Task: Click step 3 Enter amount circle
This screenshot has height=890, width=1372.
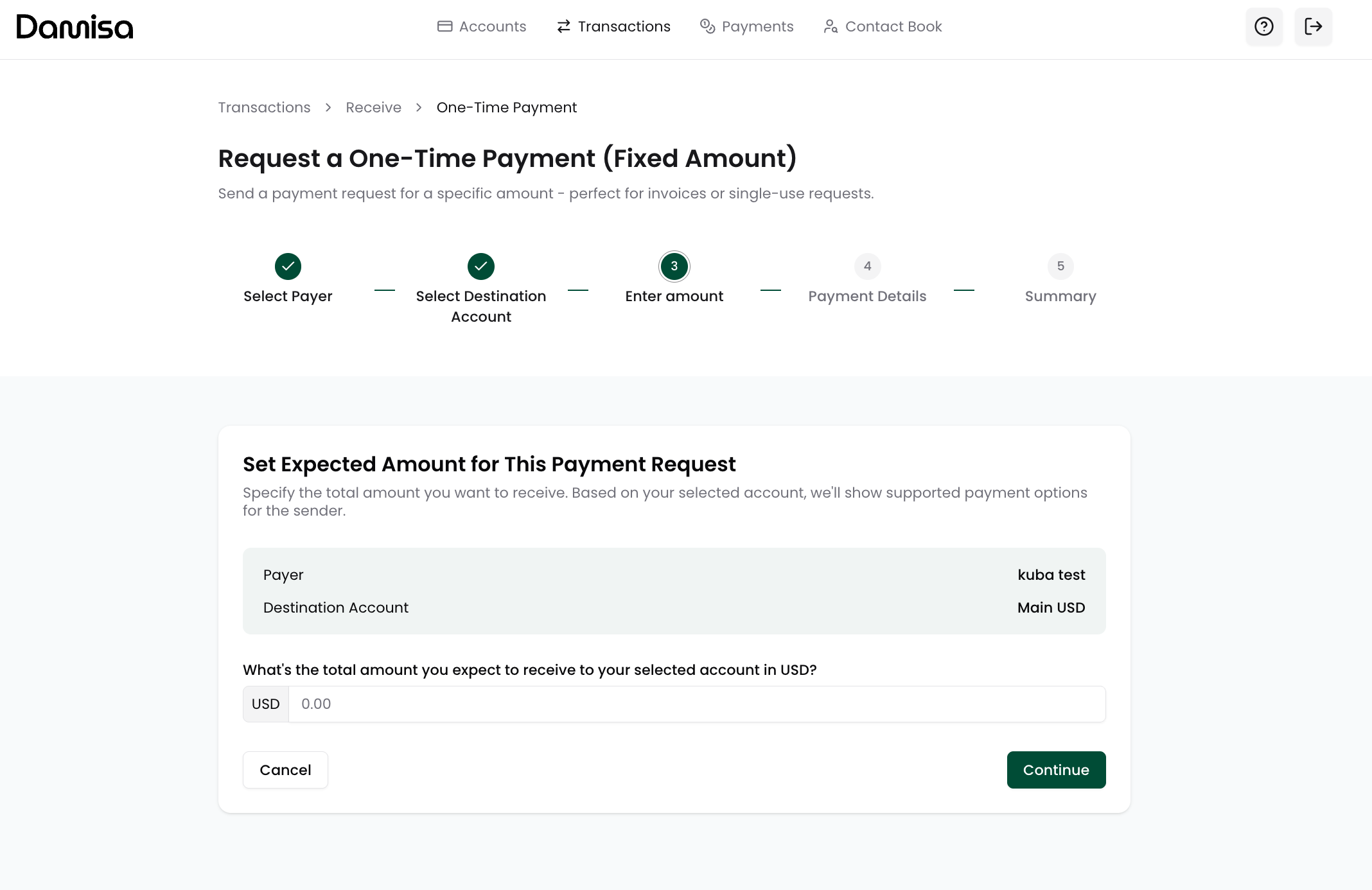Action: pos(674,266)
